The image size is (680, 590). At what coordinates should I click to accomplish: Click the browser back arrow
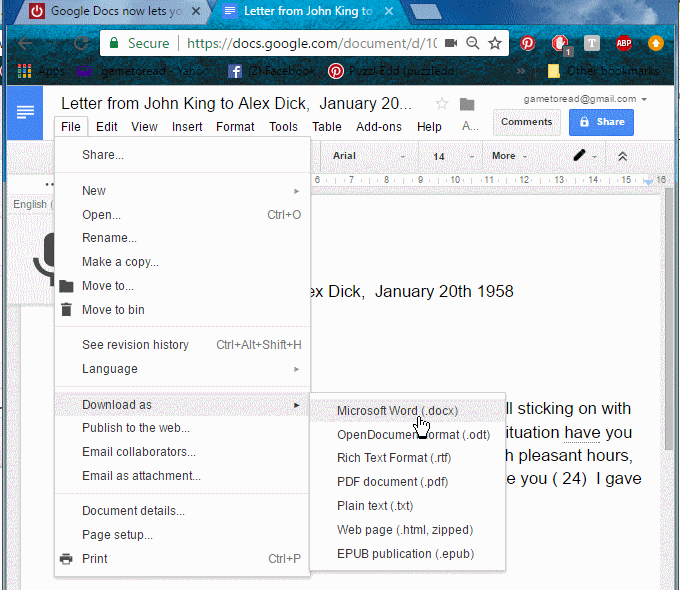(x=25, y=43)
